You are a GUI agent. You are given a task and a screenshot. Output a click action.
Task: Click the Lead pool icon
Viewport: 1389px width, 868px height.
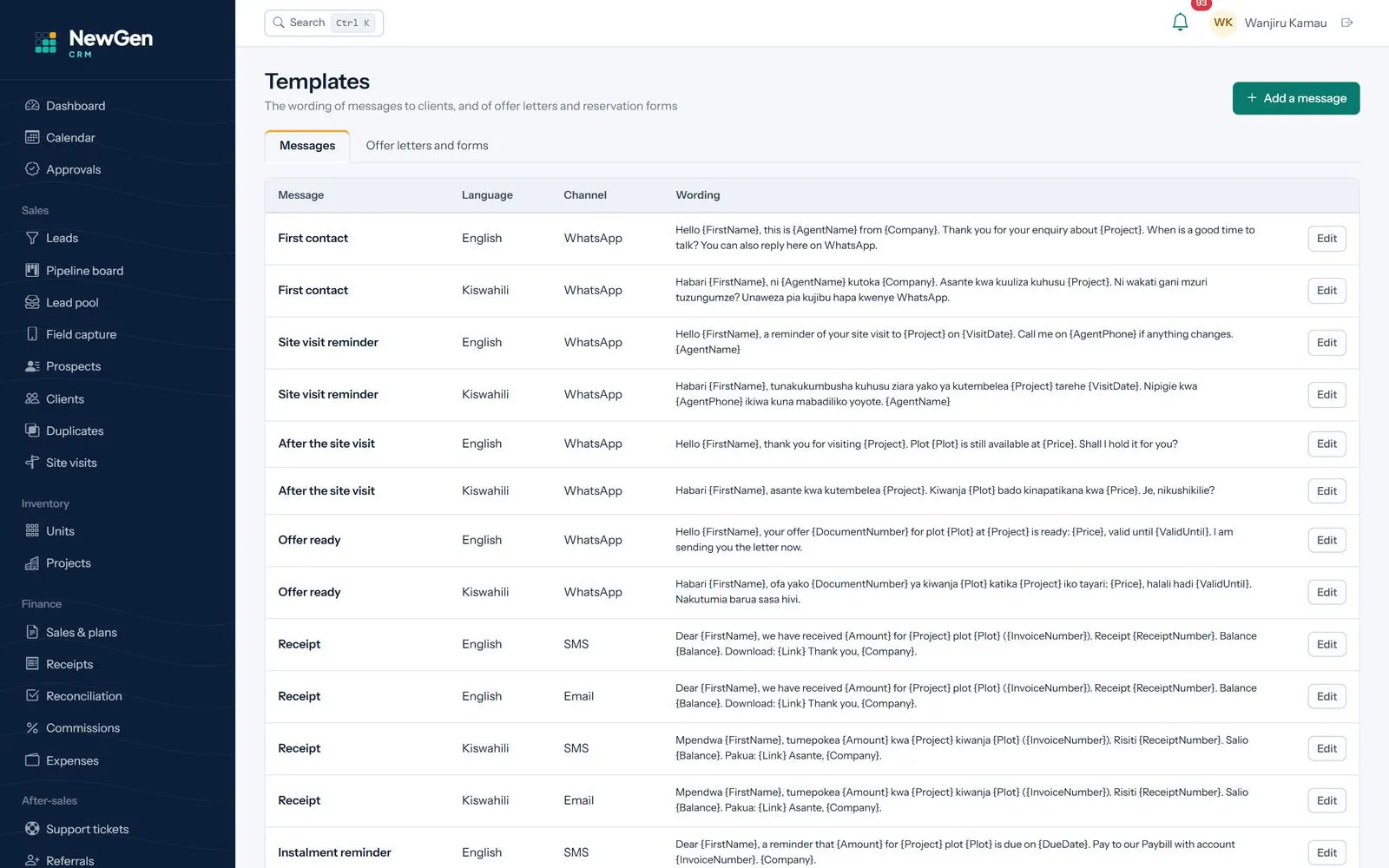[x=32, y=302]
